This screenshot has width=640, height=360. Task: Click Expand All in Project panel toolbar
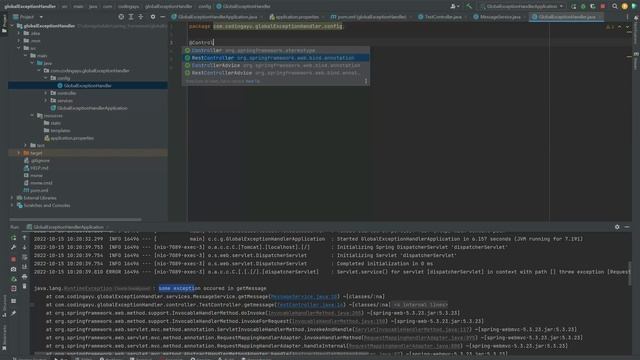131,17
